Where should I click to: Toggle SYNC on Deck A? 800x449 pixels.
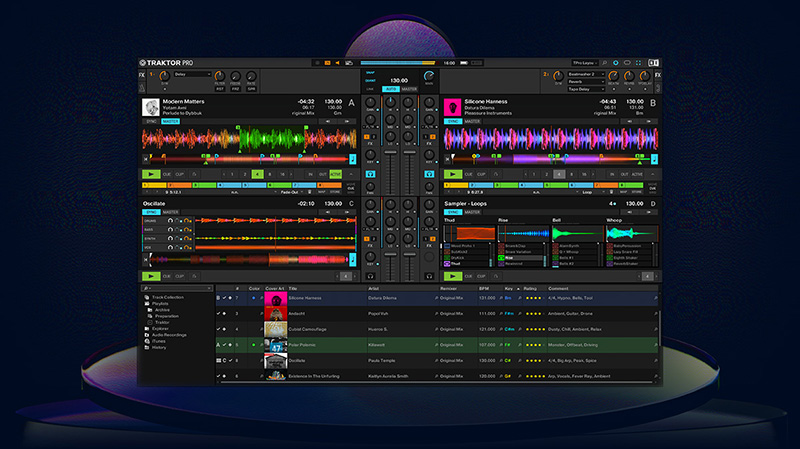(x=152, y=121)
